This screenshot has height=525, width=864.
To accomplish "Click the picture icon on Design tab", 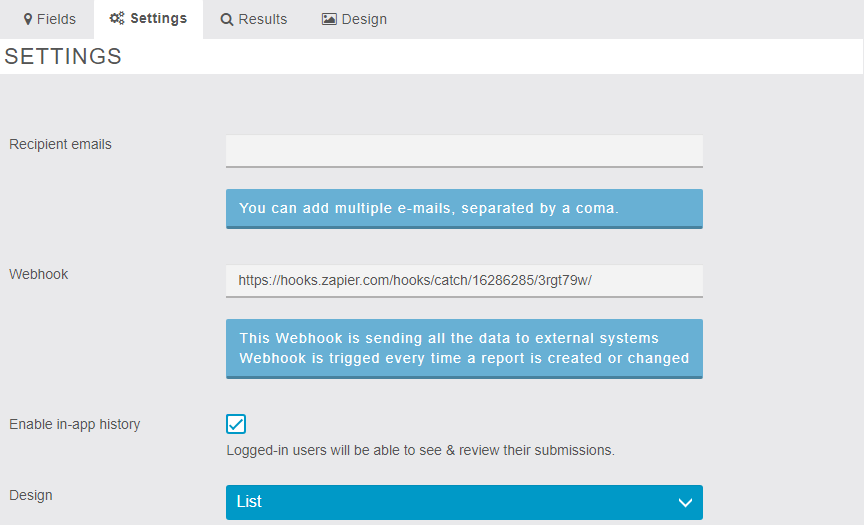I will coord(329,19).
